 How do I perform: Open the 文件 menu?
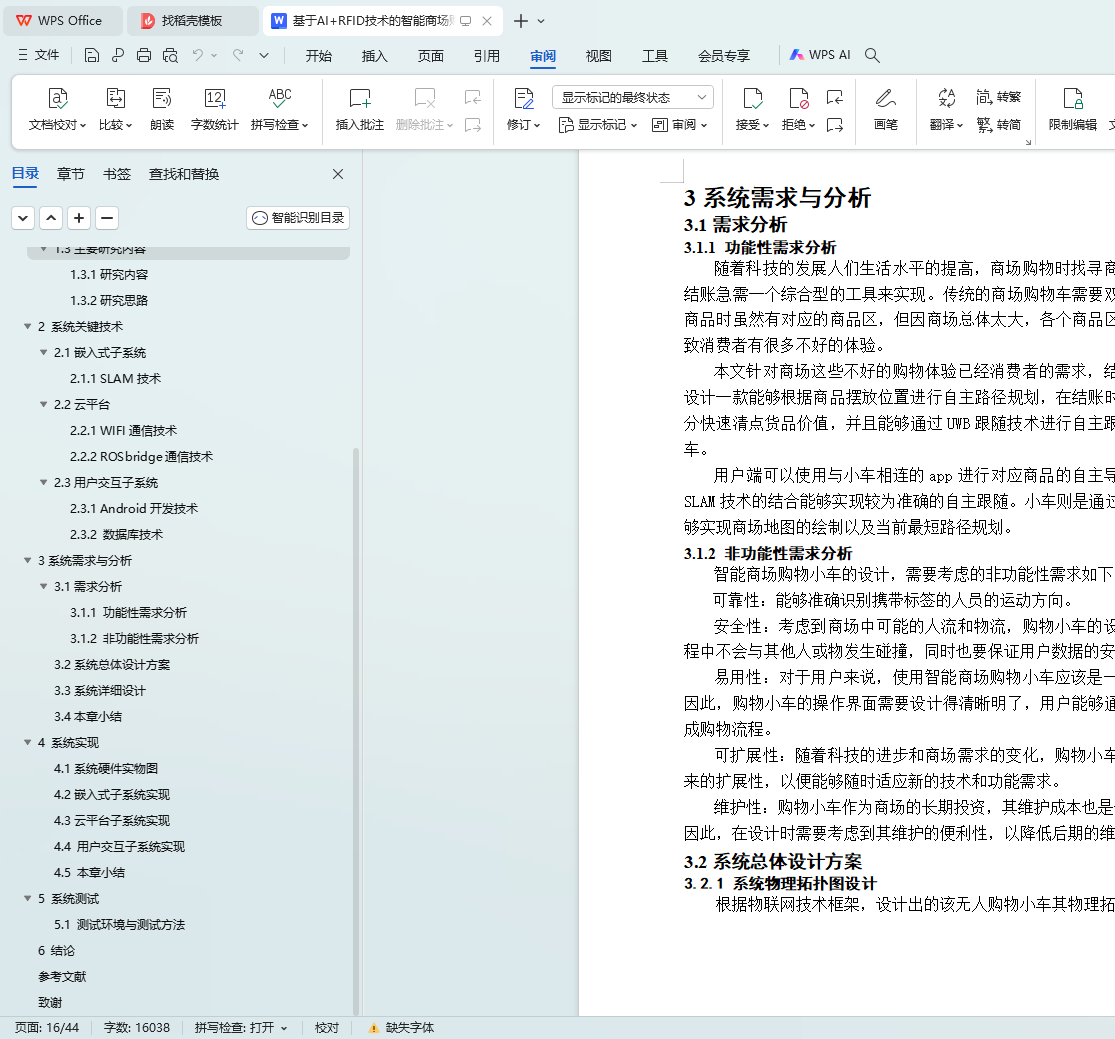point(38,55)
